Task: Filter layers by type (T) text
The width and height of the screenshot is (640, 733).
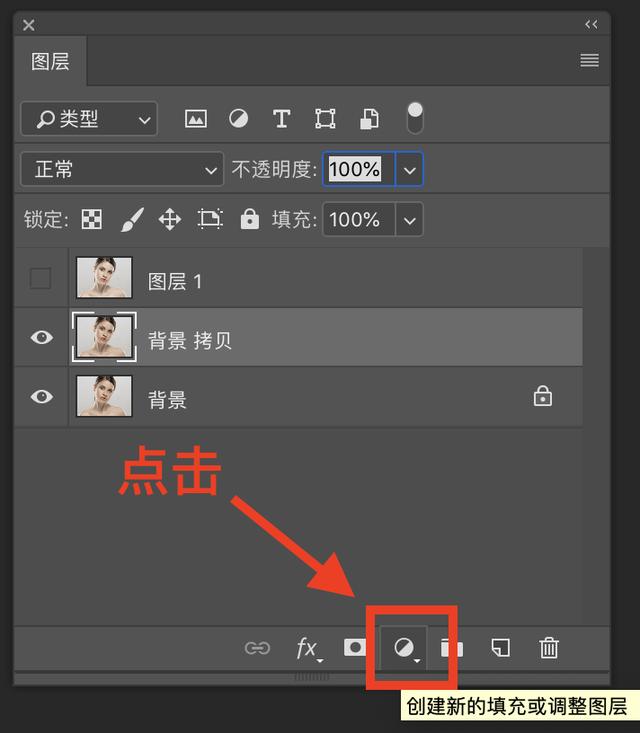Action: pos(281,119)
